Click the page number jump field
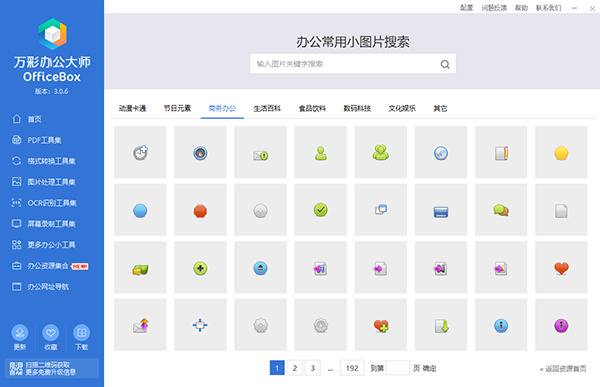600x387 pixels. [x=398, y=368]
